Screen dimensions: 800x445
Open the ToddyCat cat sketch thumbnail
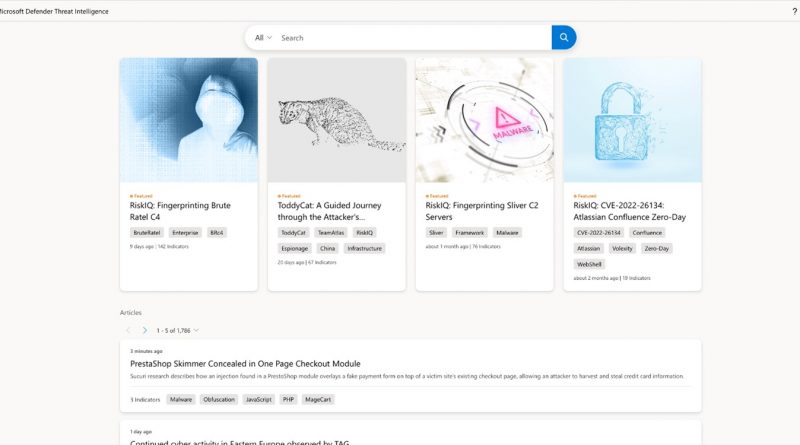point(337,120)
